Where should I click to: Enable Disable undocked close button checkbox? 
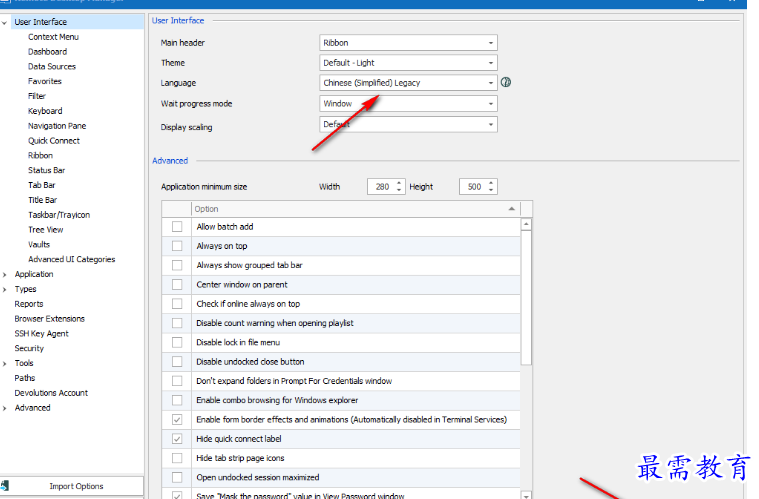pos(177,362)
